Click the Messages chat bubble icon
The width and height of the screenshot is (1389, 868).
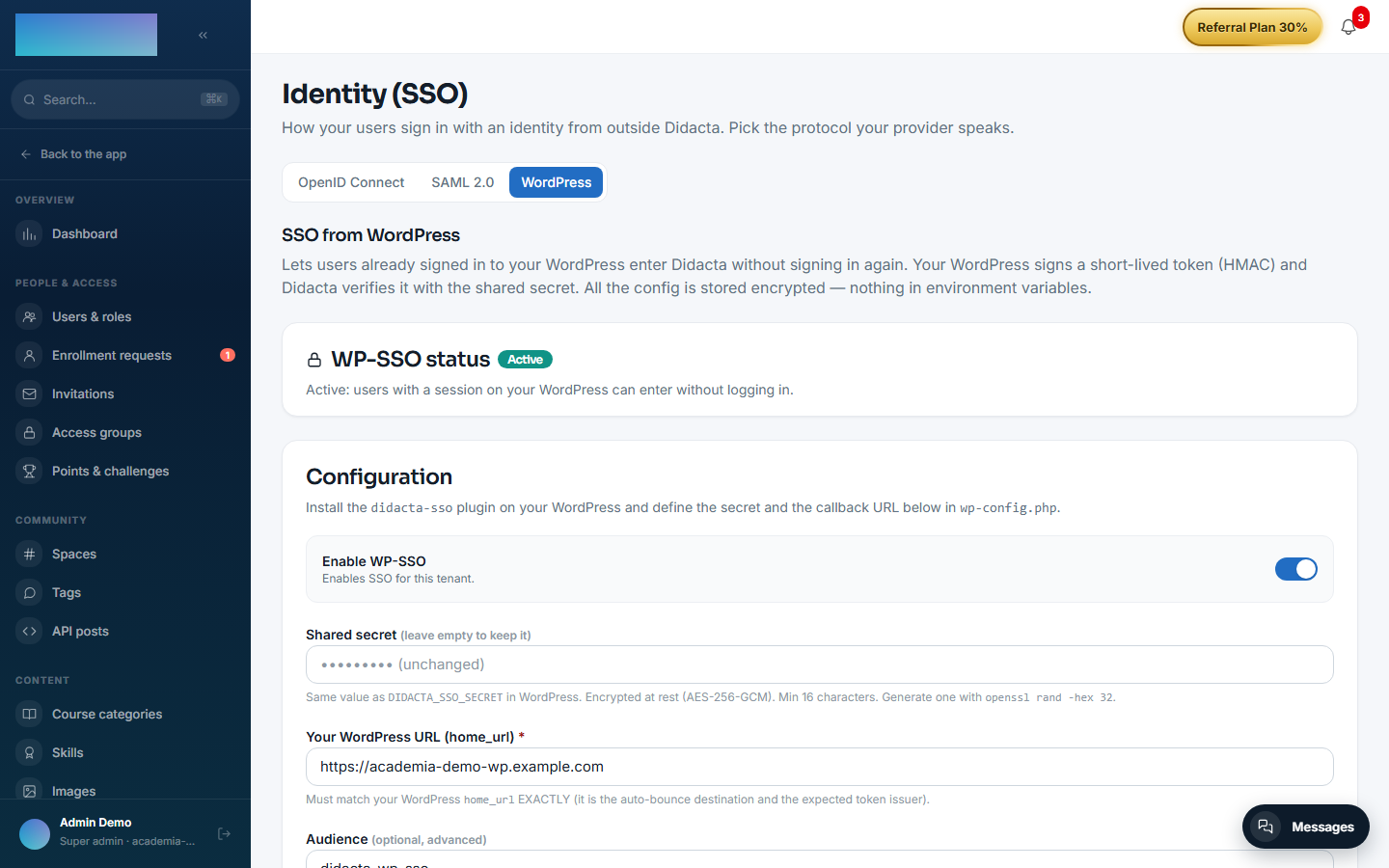coord(1266,827)
